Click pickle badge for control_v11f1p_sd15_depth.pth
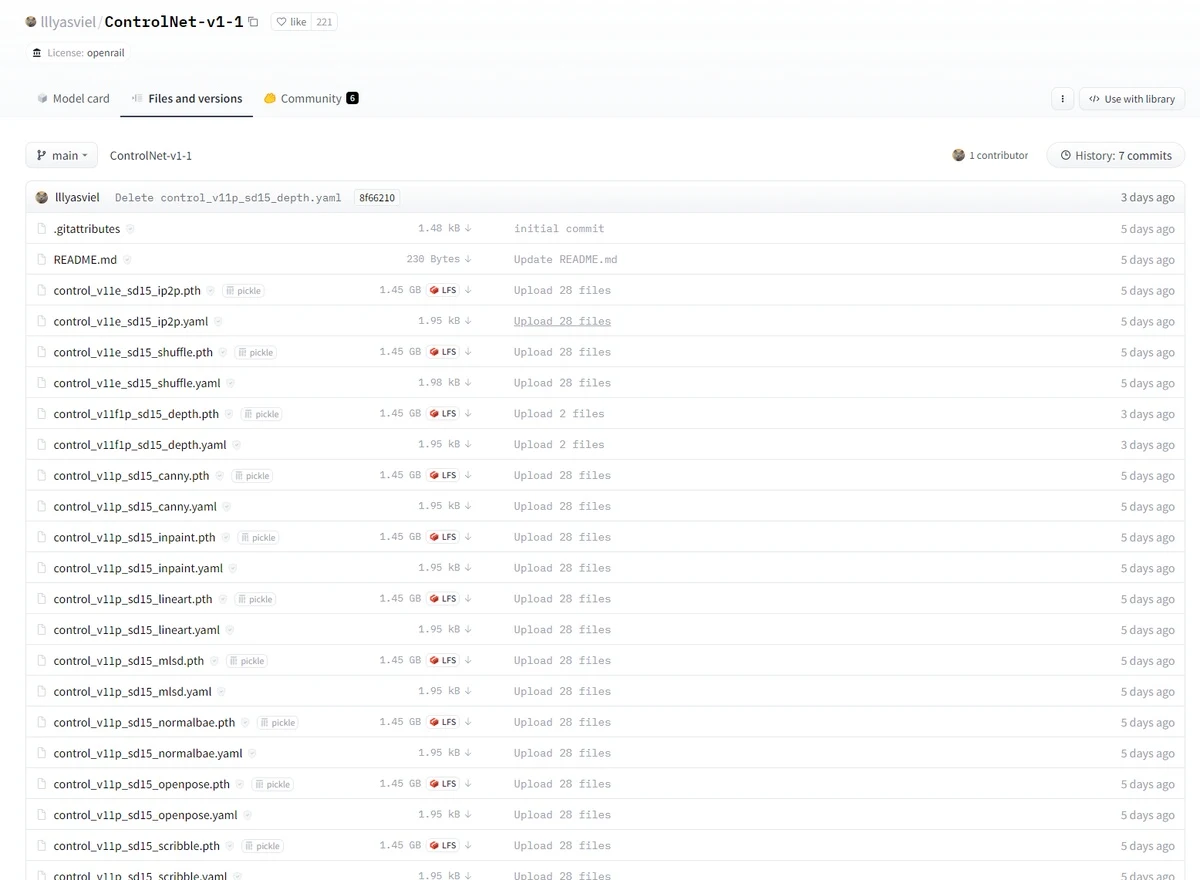This screenshot has height=880, width=1200. click(261, 414)
